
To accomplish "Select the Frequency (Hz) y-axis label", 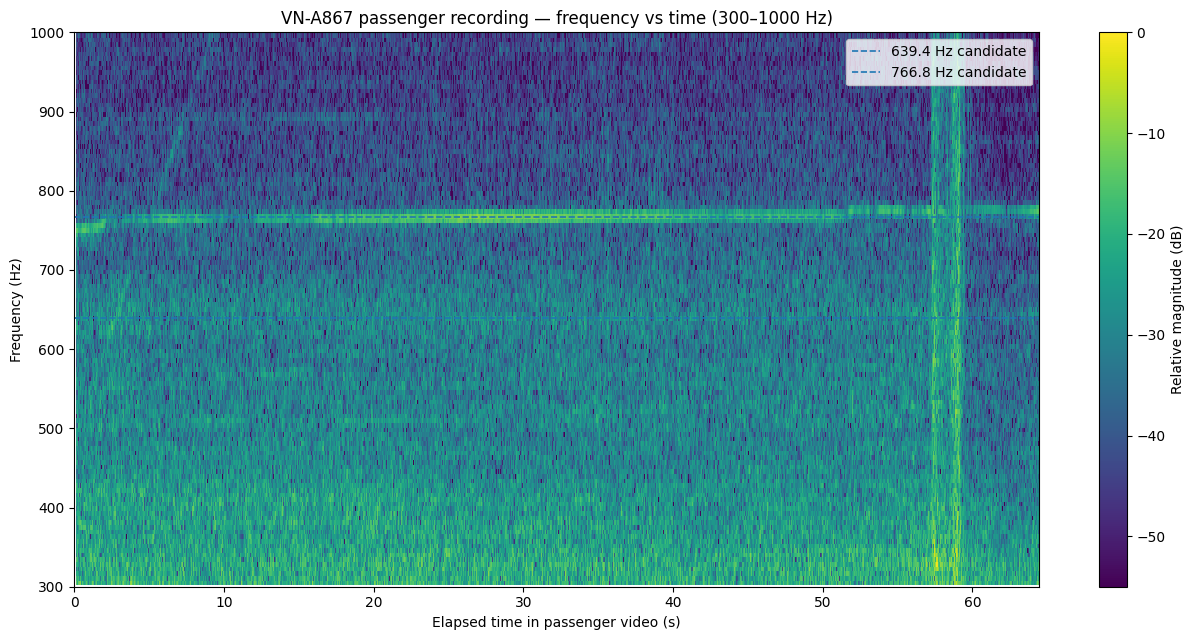I will pyautogui.click(x=15, y=309).
